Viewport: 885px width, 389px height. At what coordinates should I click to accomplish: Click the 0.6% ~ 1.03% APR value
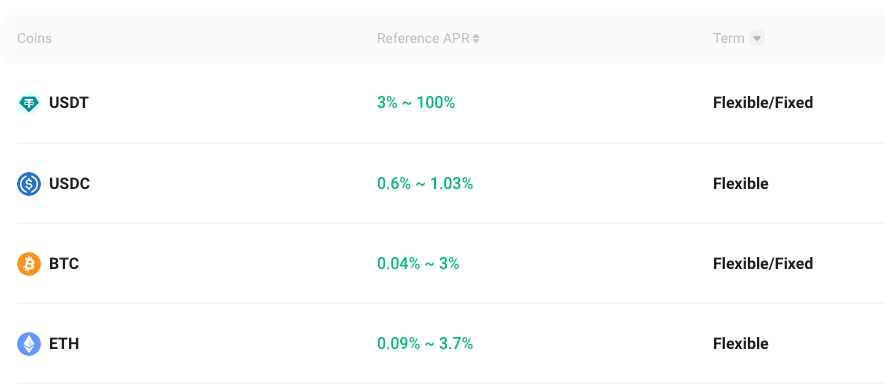tap(425, 183)
